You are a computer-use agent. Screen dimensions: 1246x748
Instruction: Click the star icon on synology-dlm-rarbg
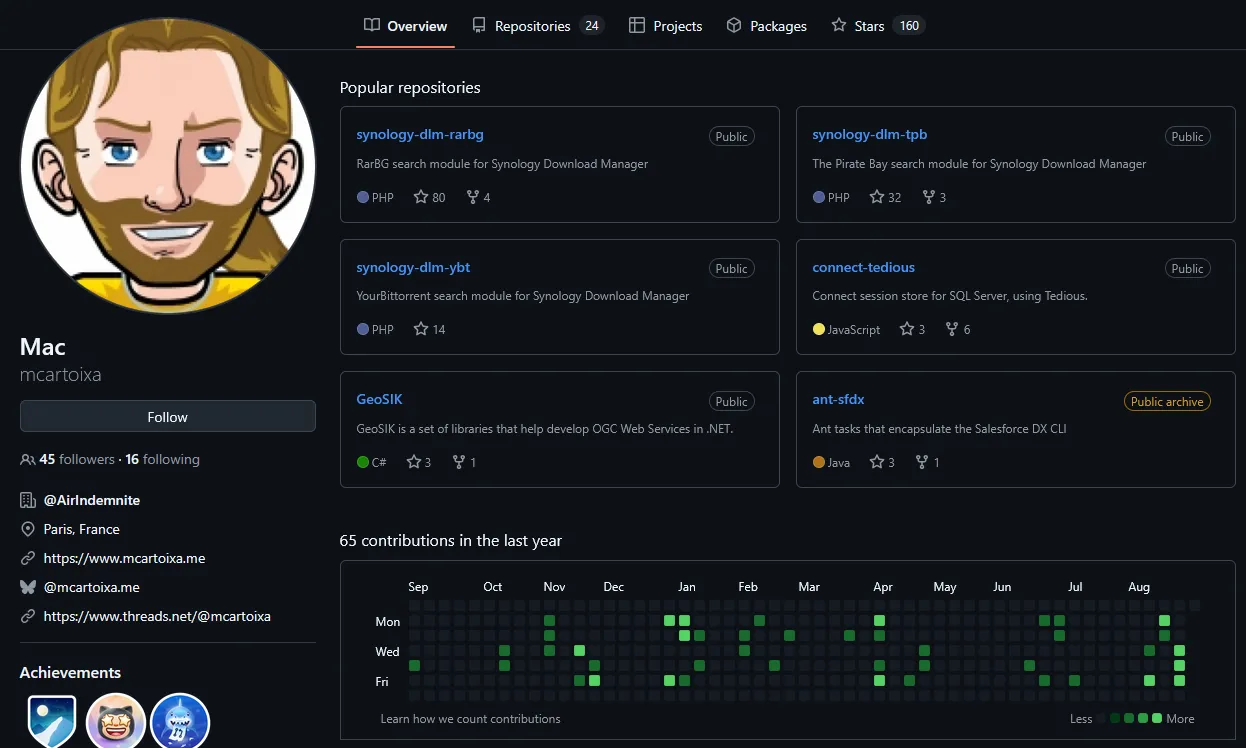click(420, 197)
